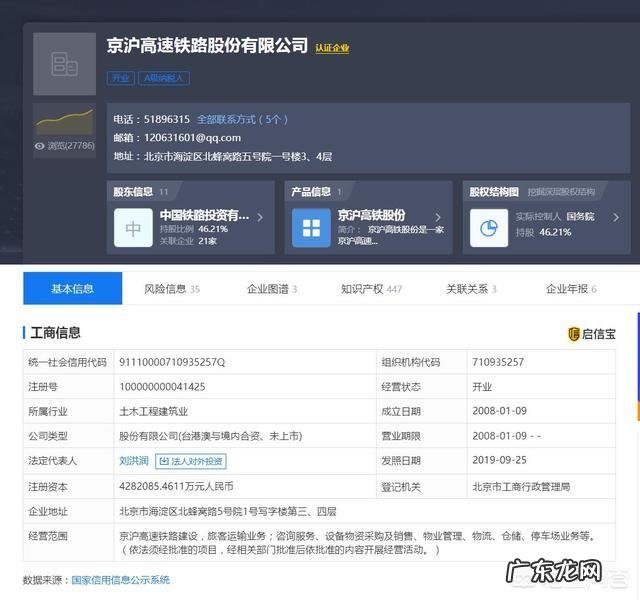Click the 中 shareholder avatar icon
The height and width of the screenshot is (600, 640).
[133, 228]
